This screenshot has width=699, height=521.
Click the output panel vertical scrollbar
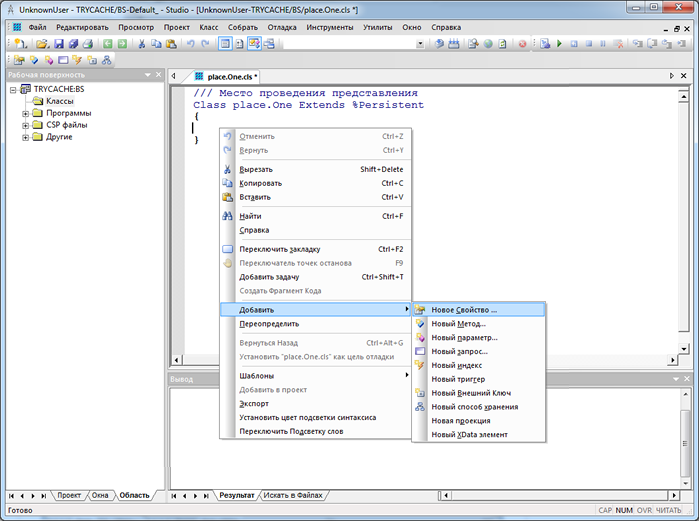(x=685, y=439)
